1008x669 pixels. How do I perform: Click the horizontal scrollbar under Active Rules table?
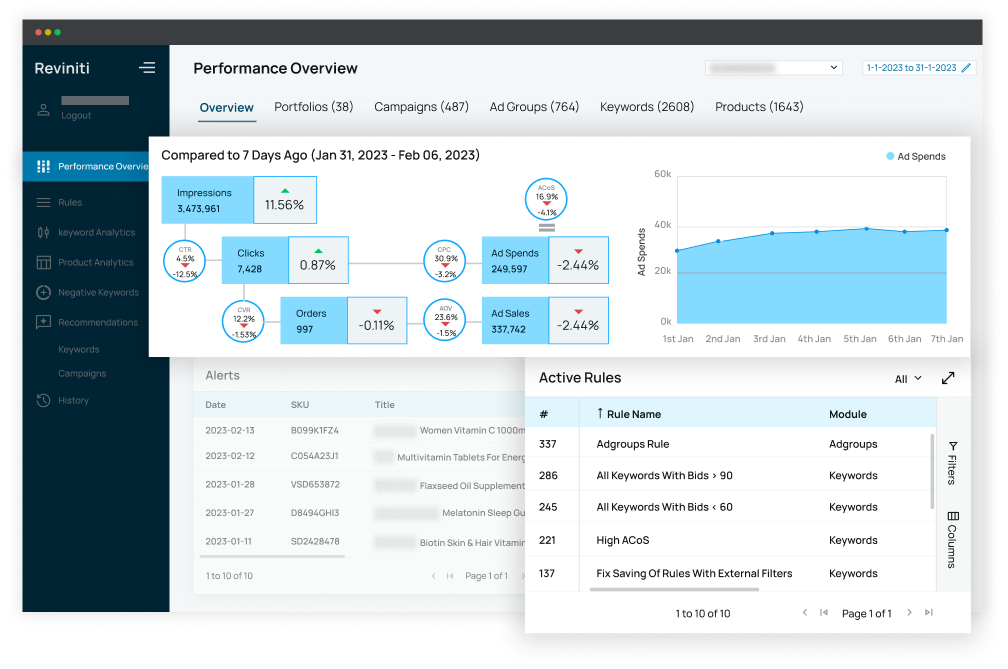[674, 589]
